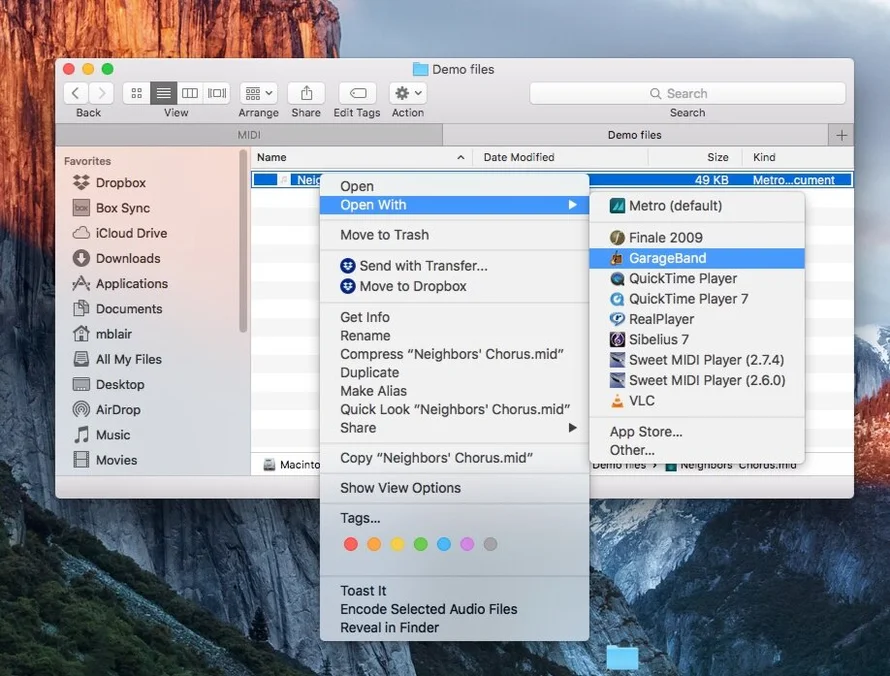Quick Look "Neighbors' Chorus.mid"
This screenshot has width=890, height=676.
[454, 409]
